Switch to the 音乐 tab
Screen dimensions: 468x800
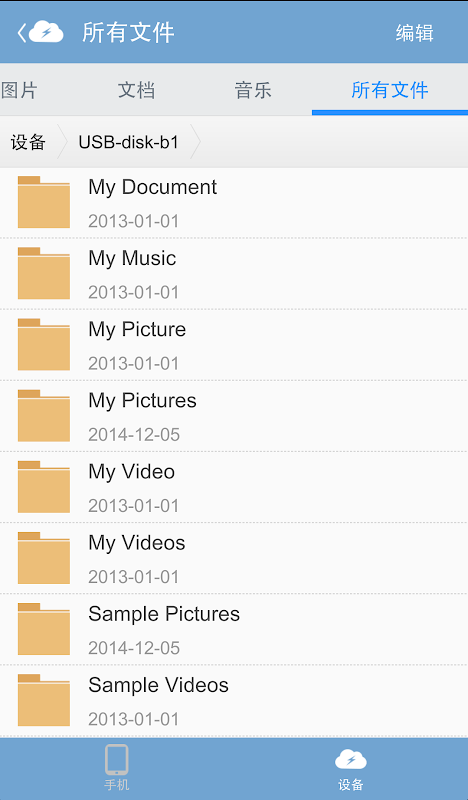[253, 90]
